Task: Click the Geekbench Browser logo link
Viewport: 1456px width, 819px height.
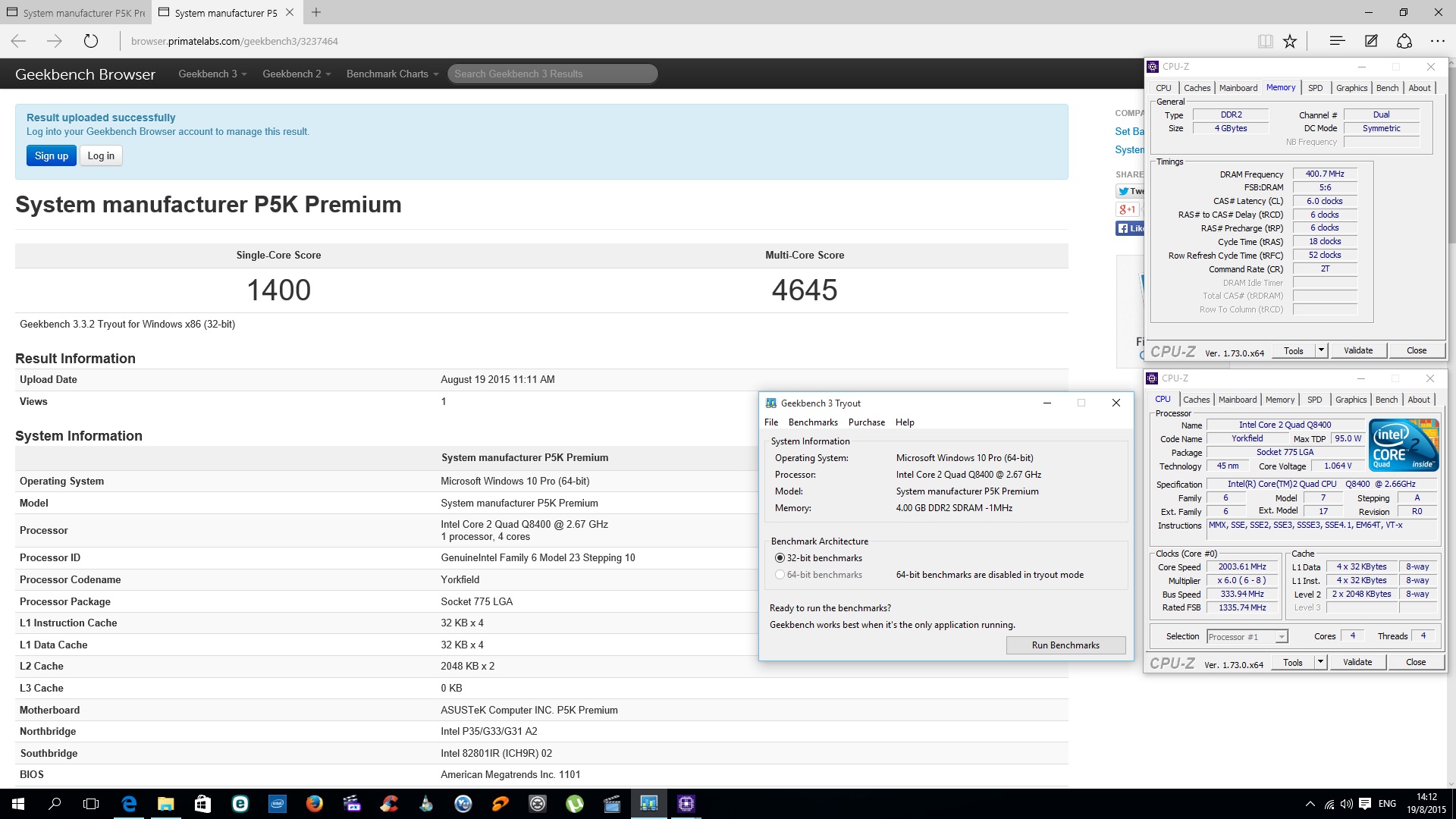Action: (x=85, y=74)
